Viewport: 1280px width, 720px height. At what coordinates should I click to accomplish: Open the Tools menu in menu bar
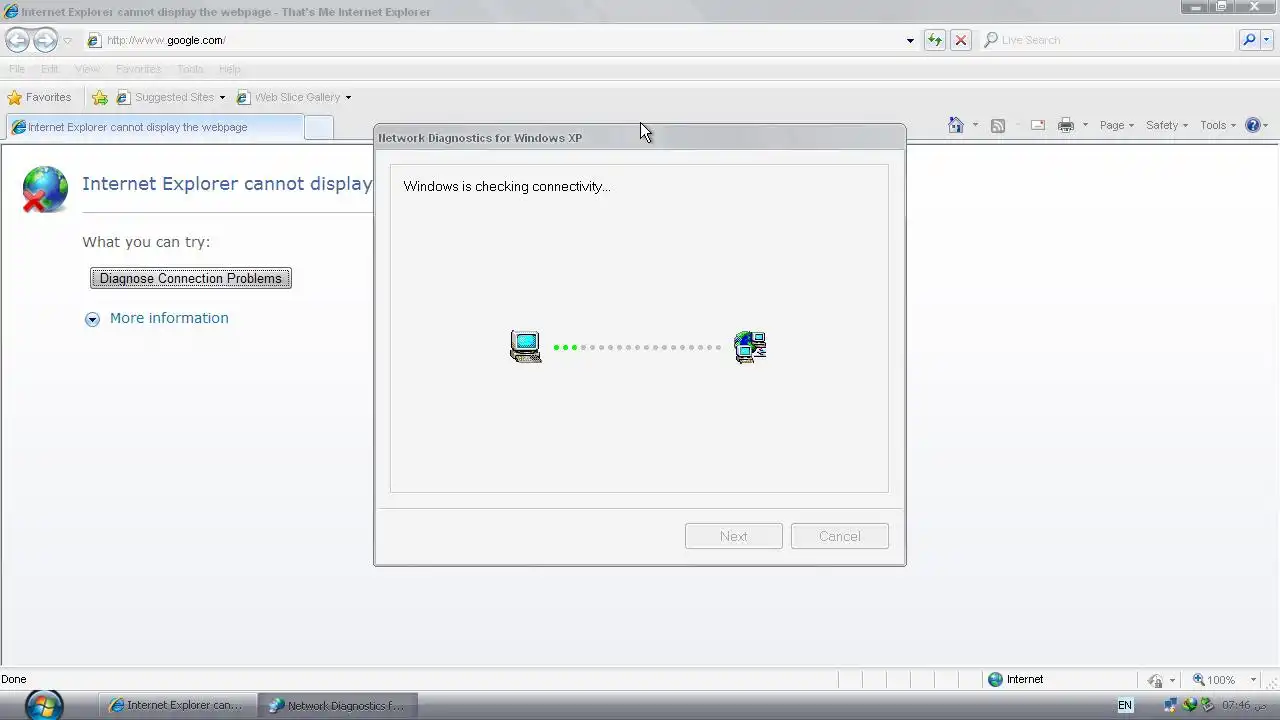coord(190,69)
